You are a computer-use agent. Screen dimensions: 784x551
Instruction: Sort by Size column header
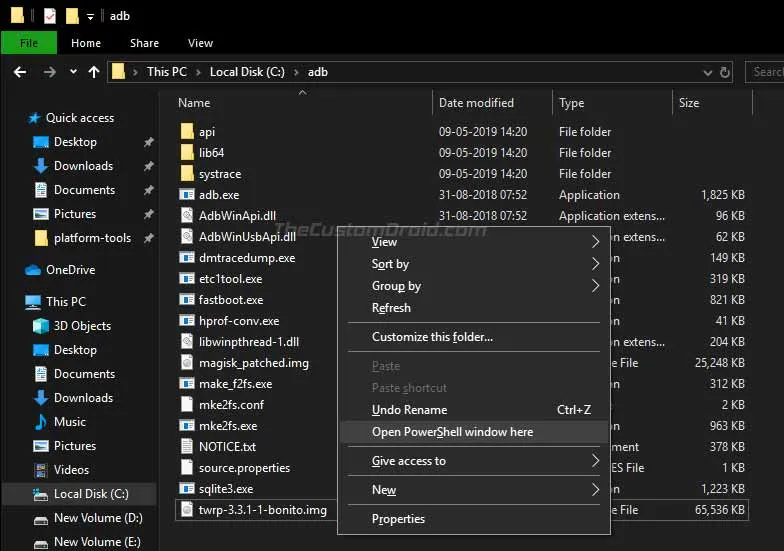pos(688,103)
